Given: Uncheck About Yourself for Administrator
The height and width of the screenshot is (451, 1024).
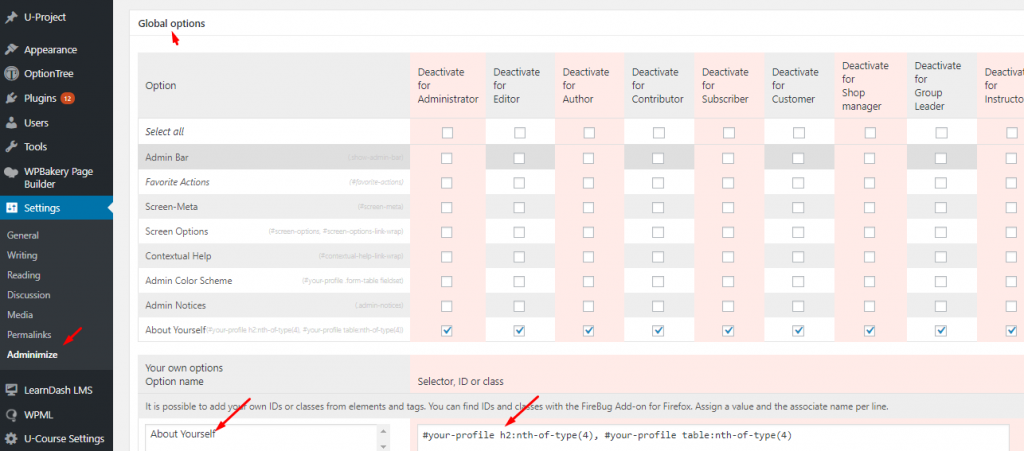Looking at the screenshot, I should pyautogui.click(x=447, y=331).
